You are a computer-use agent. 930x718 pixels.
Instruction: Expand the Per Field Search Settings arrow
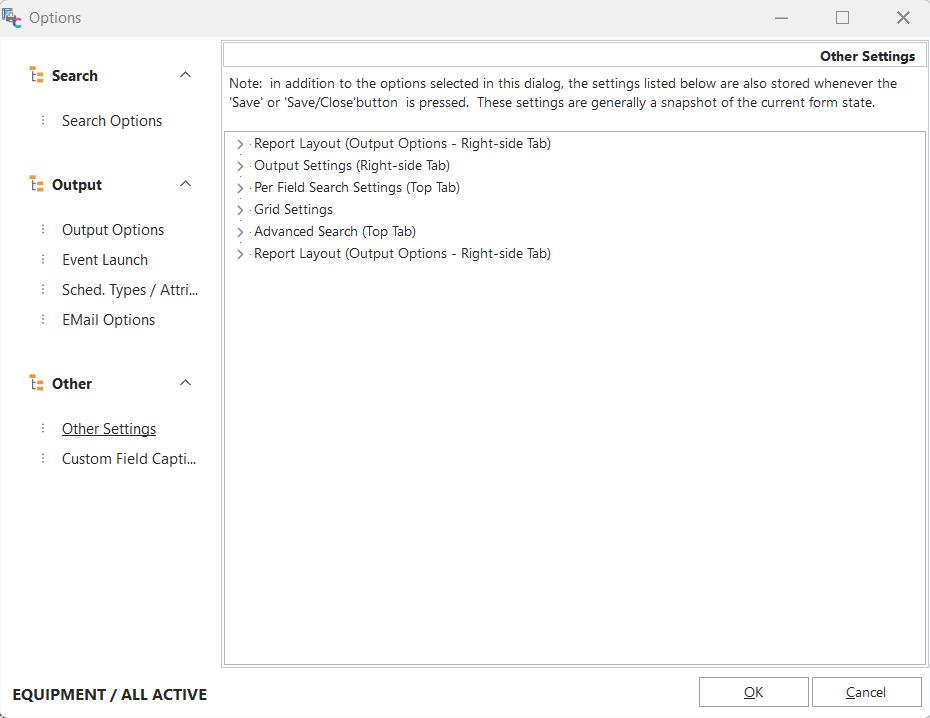240,188
